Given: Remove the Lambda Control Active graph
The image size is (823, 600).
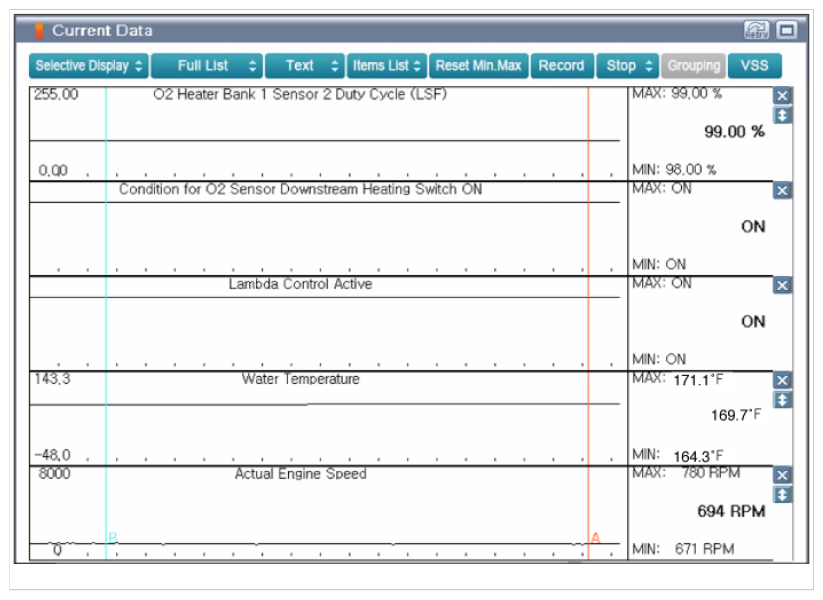Looking at the screenshot, I should click(x=782, y=285).
